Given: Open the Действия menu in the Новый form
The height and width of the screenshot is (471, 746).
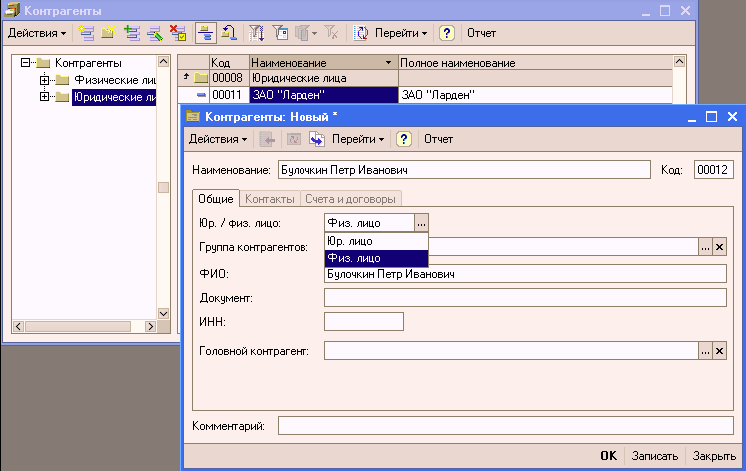Looking at the screenshot, I should click(218, 139).
